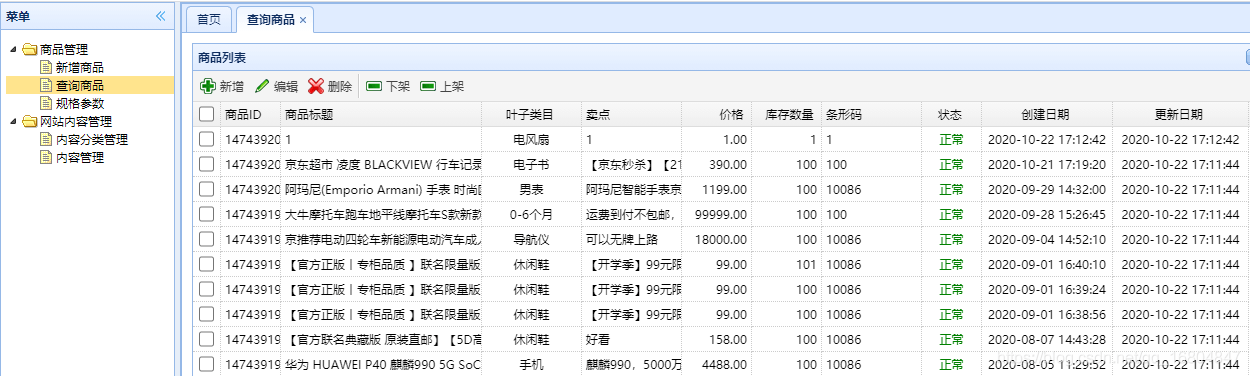The image size is (1250, 376).
Task: Click the stock quantity 101 cell
Action: point(786,265)
